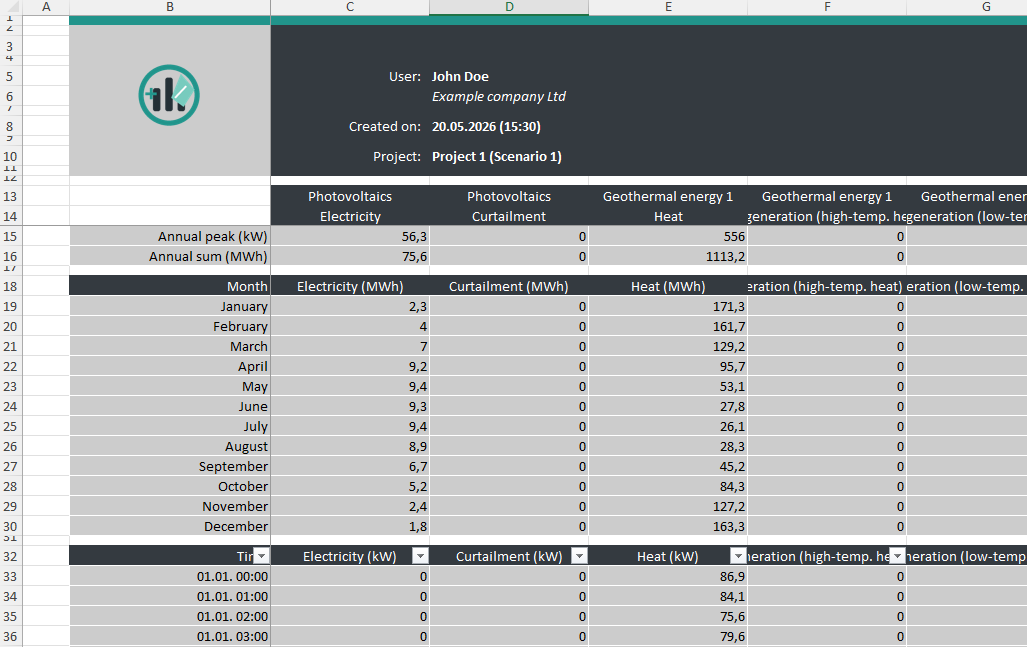Click the 'Example company Ltd' cell
1027x647 pixels.
click(498, 96)
